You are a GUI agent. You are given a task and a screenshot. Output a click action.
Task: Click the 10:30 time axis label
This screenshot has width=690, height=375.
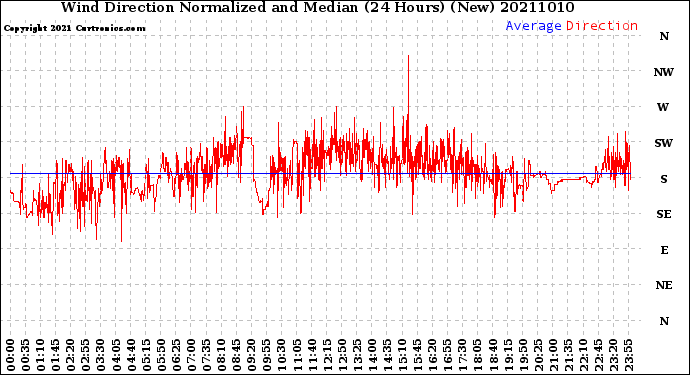point(282,355)
